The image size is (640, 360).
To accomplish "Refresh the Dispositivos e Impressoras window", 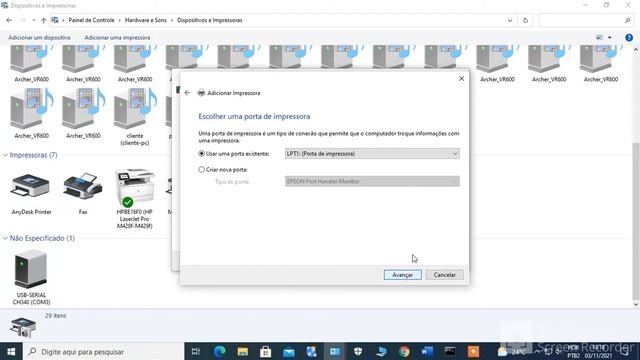I will [525, 20].
